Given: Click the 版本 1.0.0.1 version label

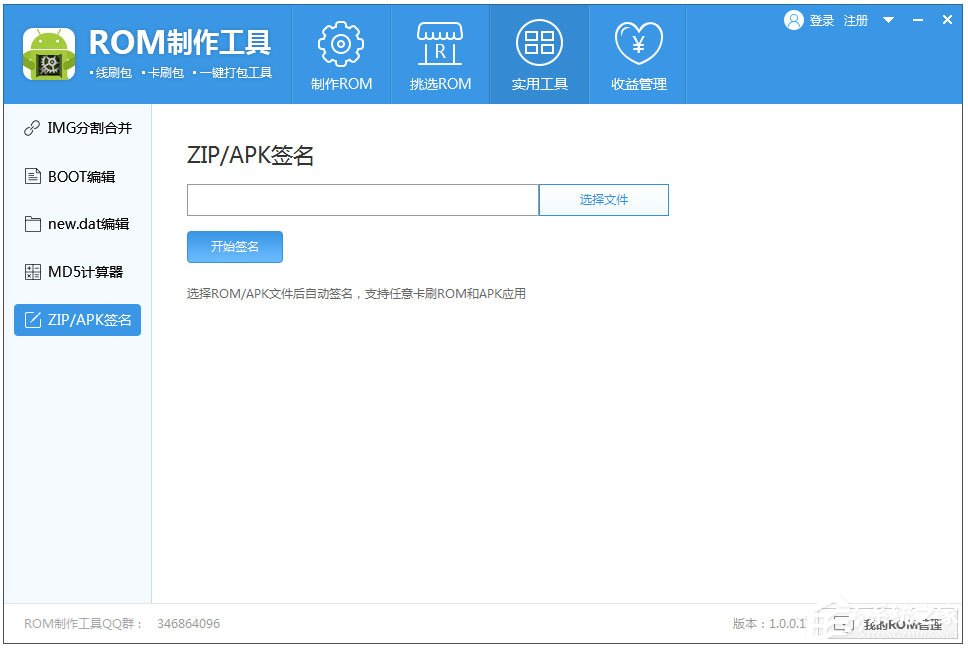Looking at the screenshot, I should 769,623.
